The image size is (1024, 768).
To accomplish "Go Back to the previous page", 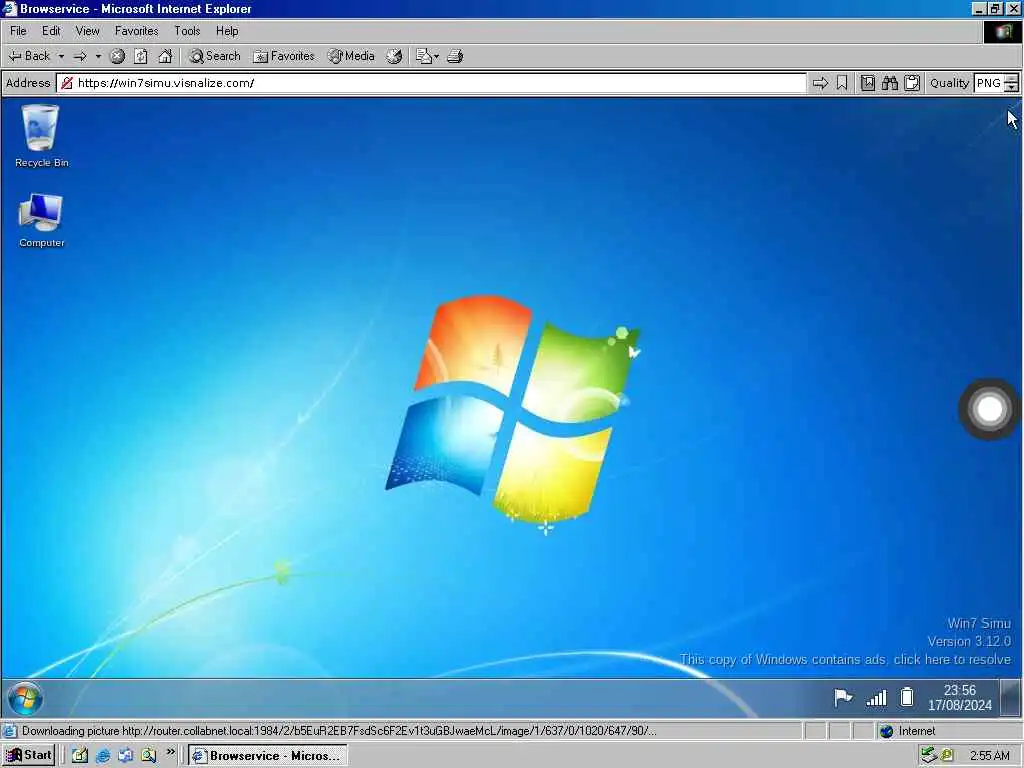I will pyautogui.click(x=29, y=56).
